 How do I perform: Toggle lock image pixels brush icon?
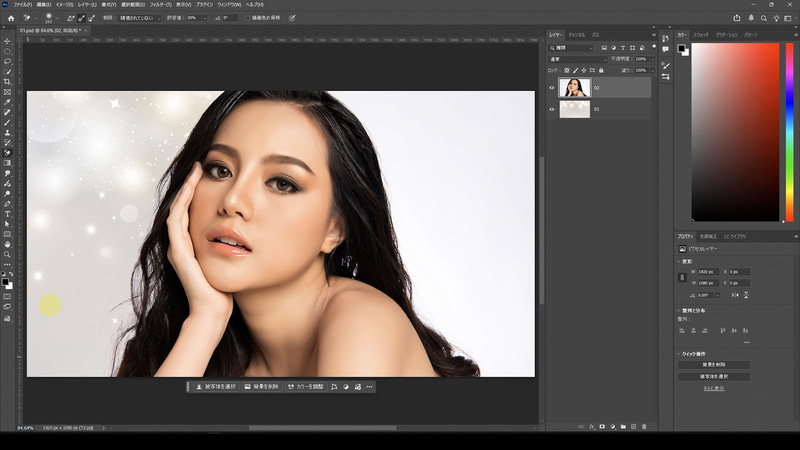(x=576, y=70)
